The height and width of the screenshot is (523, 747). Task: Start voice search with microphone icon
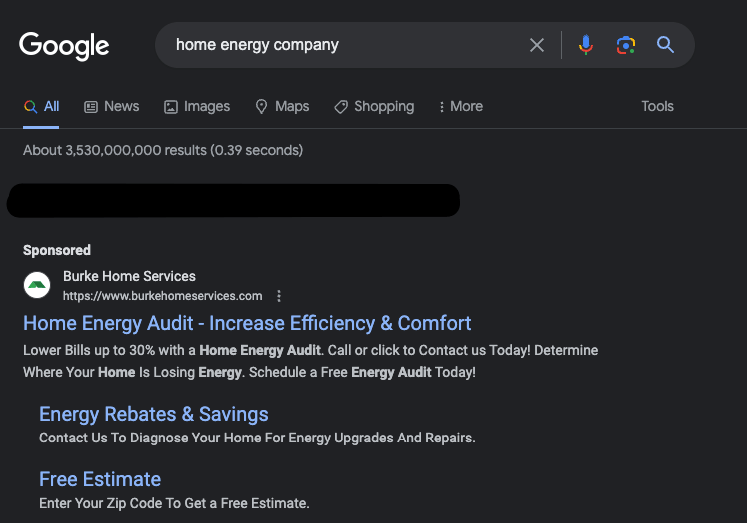(x=586, y=45)
